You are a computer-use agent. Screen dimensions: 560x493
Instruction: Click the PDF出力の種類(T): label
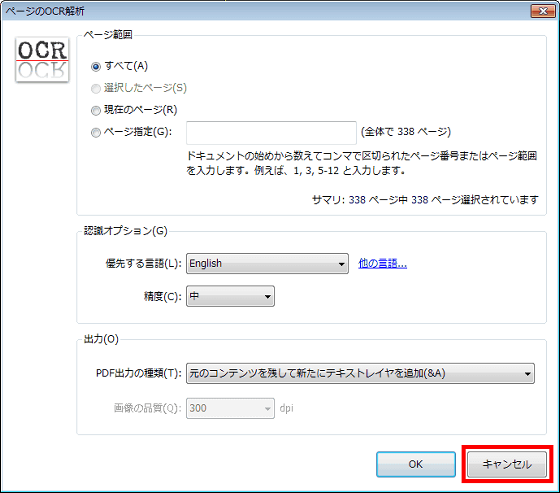coord(139,373)
